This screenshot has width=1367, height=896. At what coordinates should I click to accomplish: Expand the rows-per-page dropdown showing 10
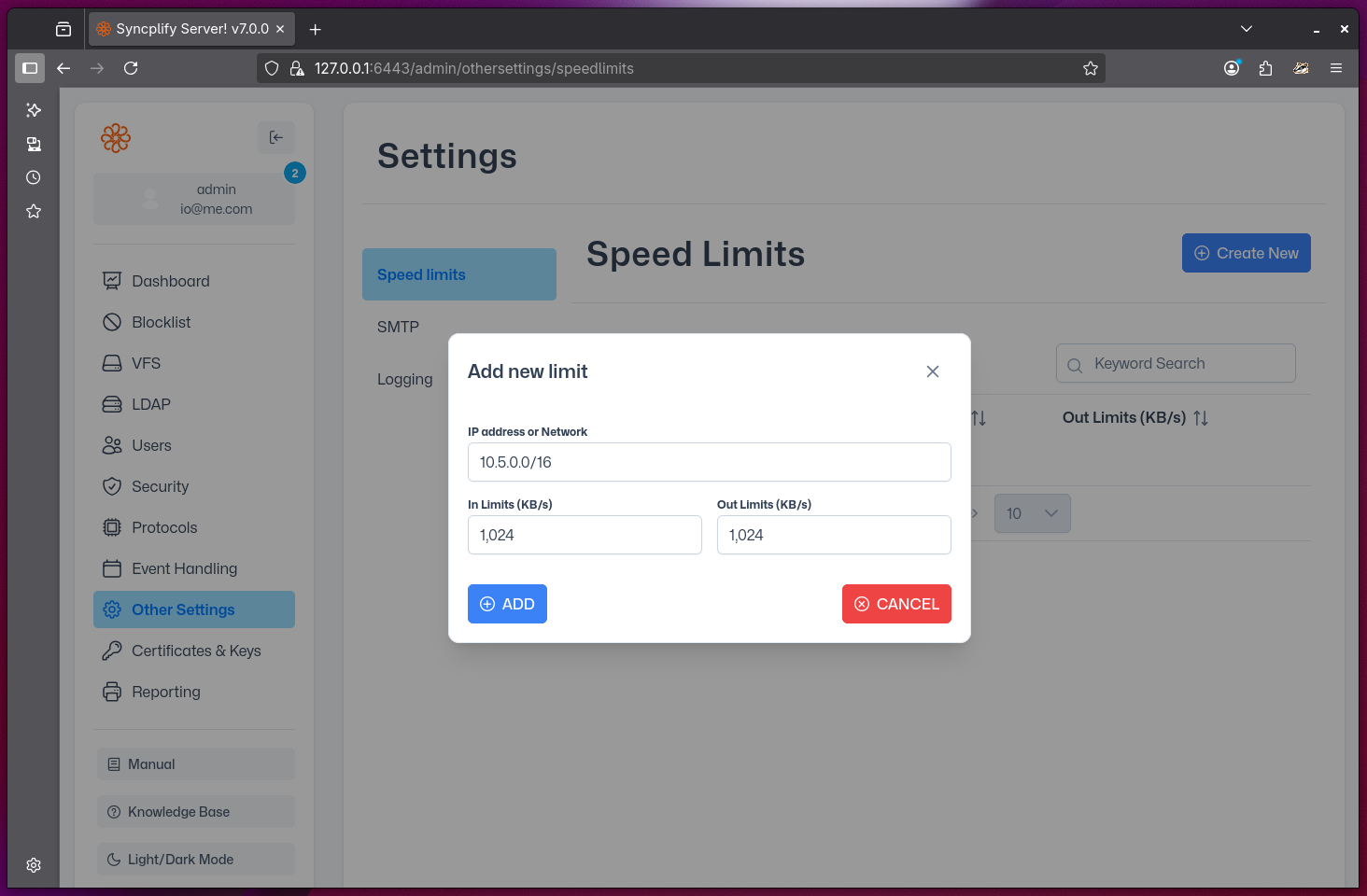pyautogui.click(x=1032, y=513)
